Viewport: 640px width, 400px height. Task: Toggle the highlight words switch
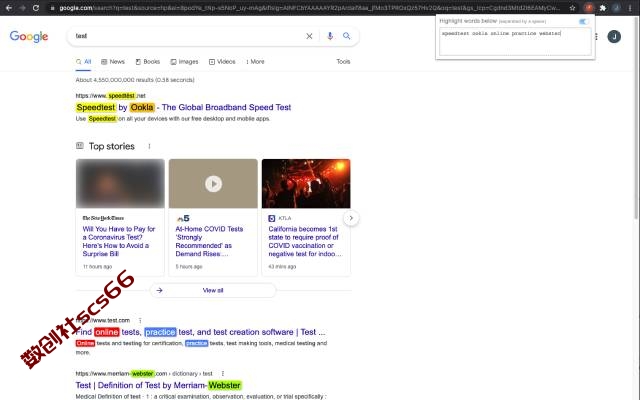tap(583, 21)
